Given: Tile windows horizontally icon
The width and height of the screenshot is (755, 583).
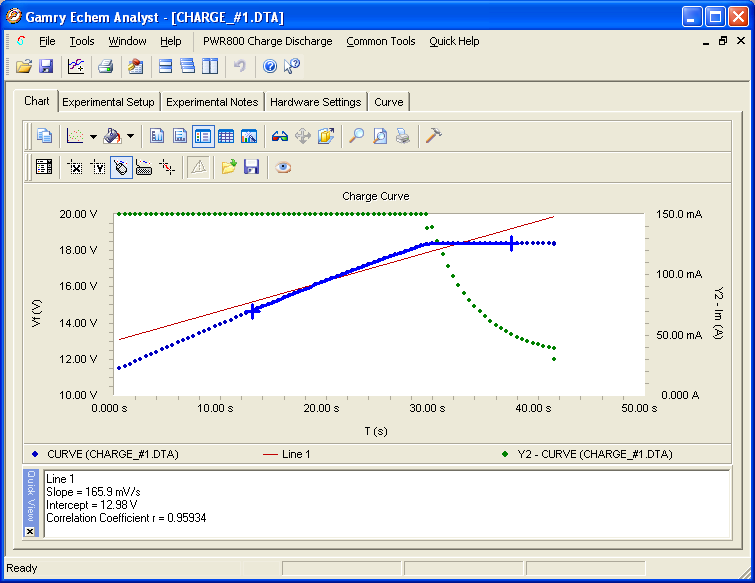Looking at the screenshot, I should (x=165, y=66).
